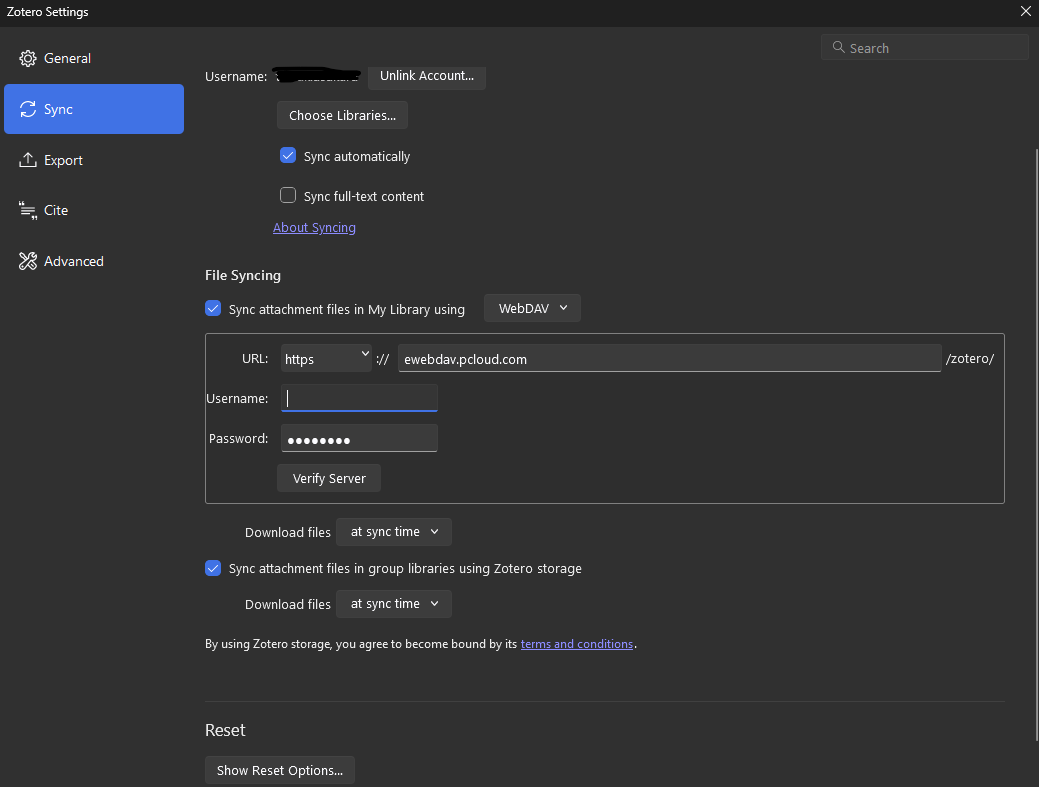The width and height of the screenshot is (1039, 787).
Task: Click the Unlink Account button
Action: coord(427,76)
